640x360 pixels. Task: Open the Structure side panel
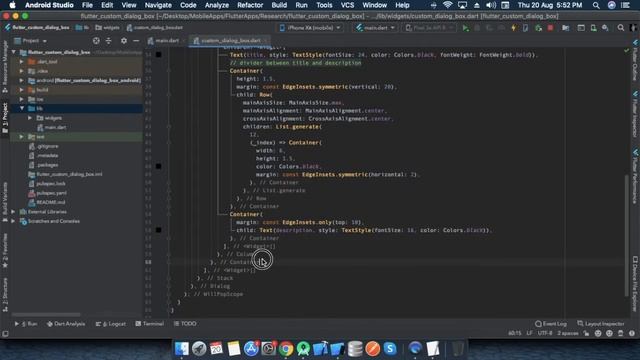(x=5, y=295)
